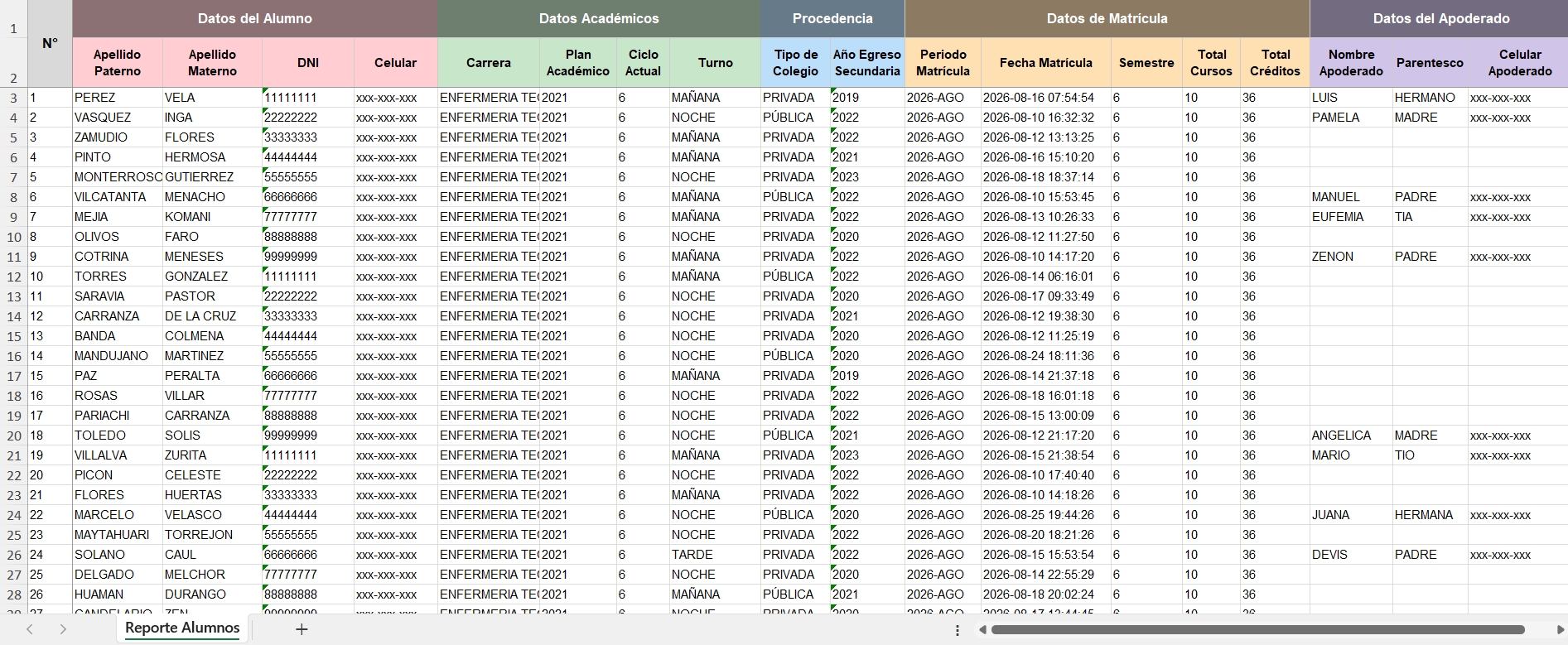Click the Fecha Matrícula column header cell
Viewport: 1568px width, 645px height.
click(1045, 63)
